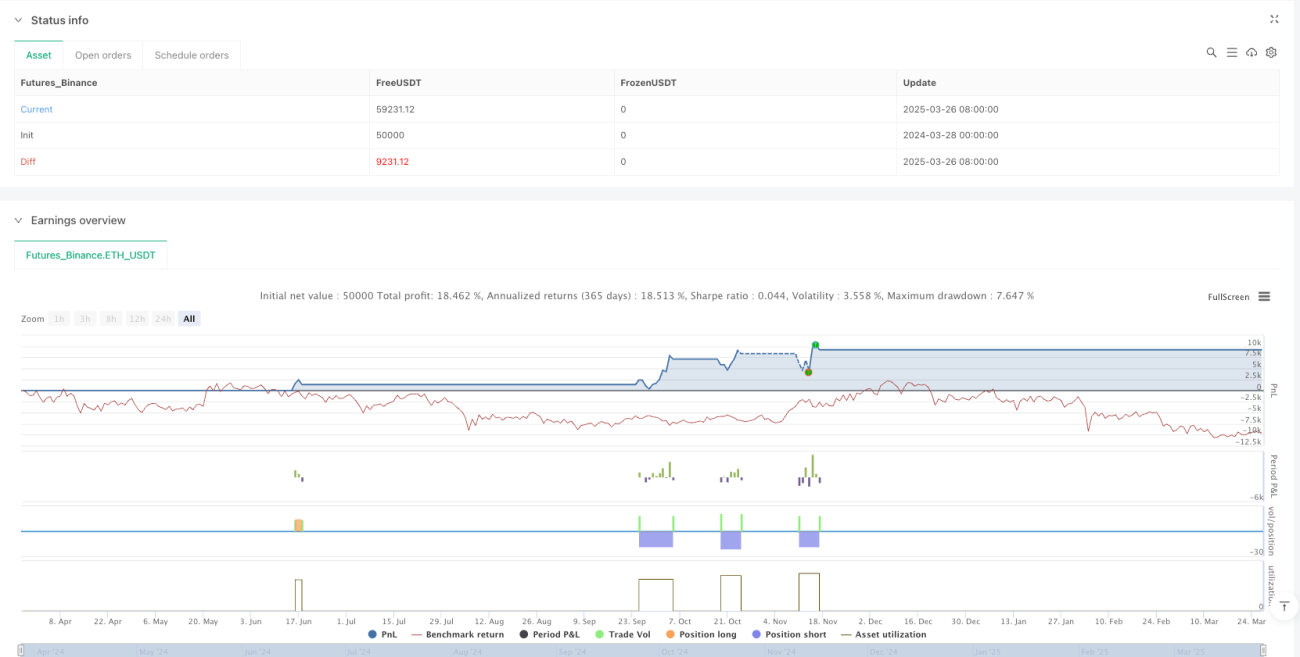This screenshot has width=1300, height=657.
Task: Toggle Benchmark return series in the legend
Action: [457, 634]
